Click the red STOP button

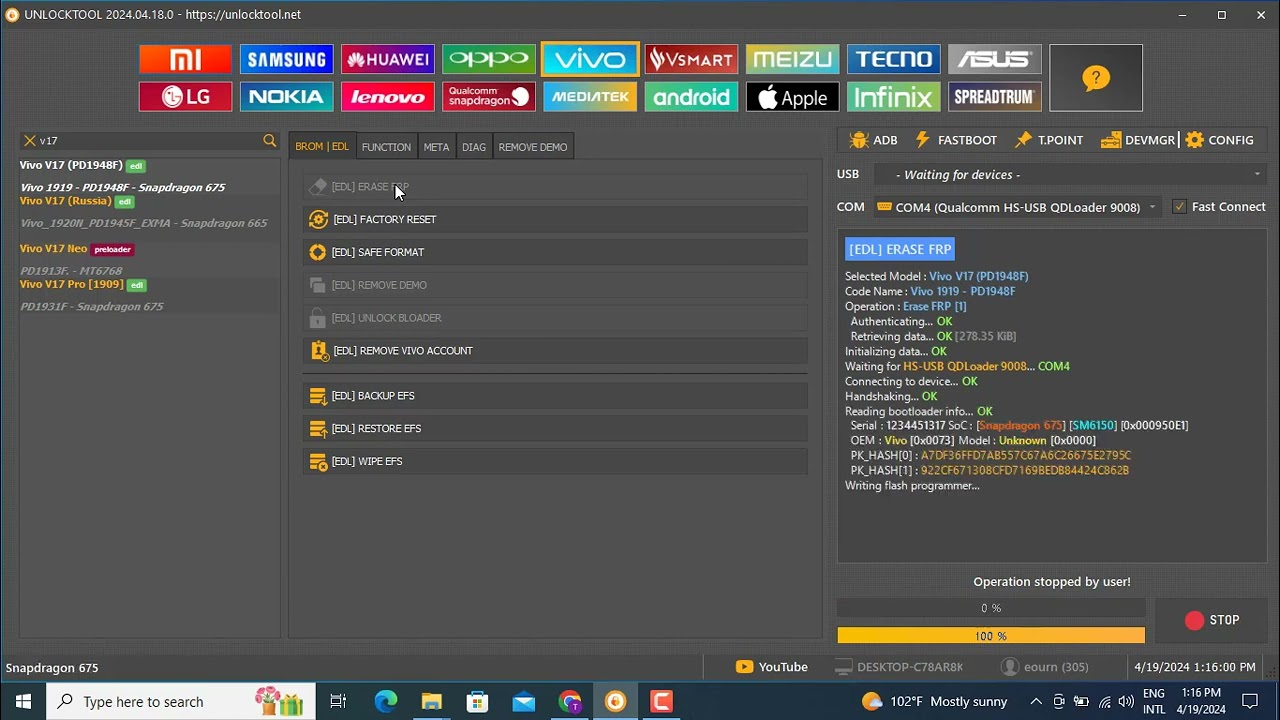[x=1212, y=620]
